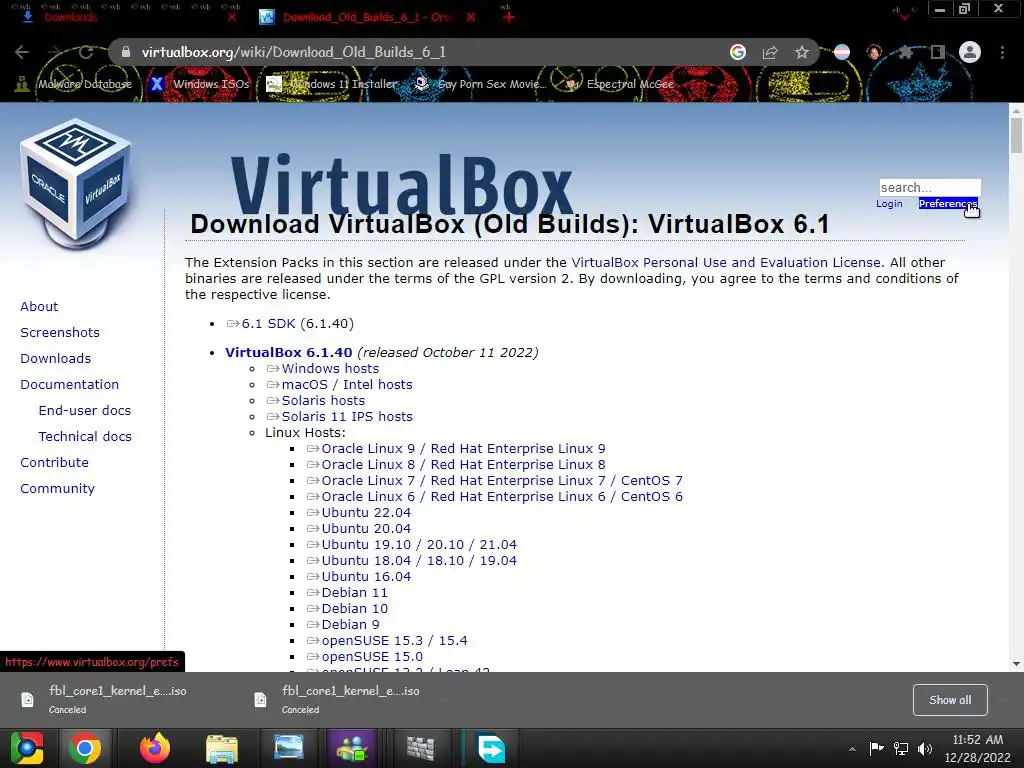Show hidden system tray icons arrow
Image resolution: width=1024 pixels, height=768 pixels.
(x=852, y=749)
